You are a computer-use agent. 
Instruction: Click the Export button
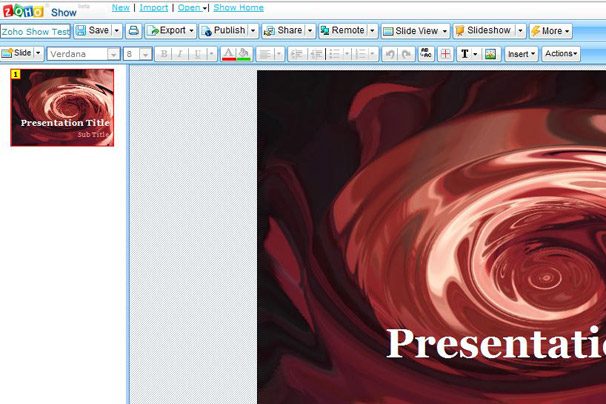point(170,31)
